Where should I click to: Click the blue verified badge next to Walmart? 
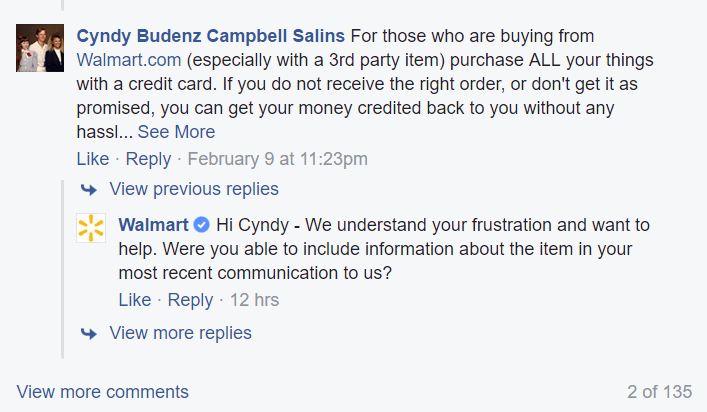201,224
